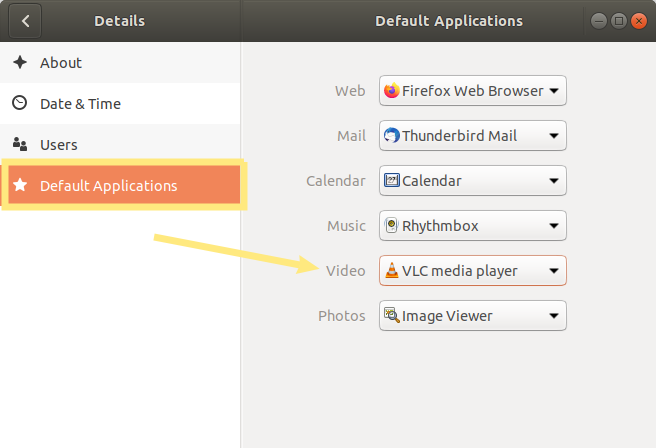
Task: Open the Web browser dropdown arrow
Action: 554,91
